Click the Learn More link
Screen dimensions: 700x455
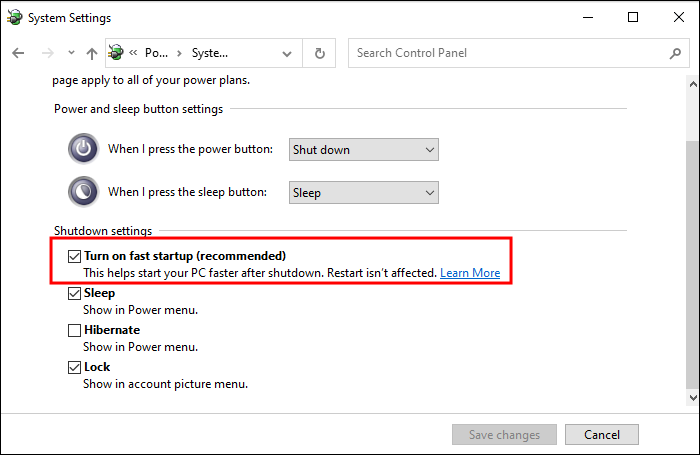(470, 273)
